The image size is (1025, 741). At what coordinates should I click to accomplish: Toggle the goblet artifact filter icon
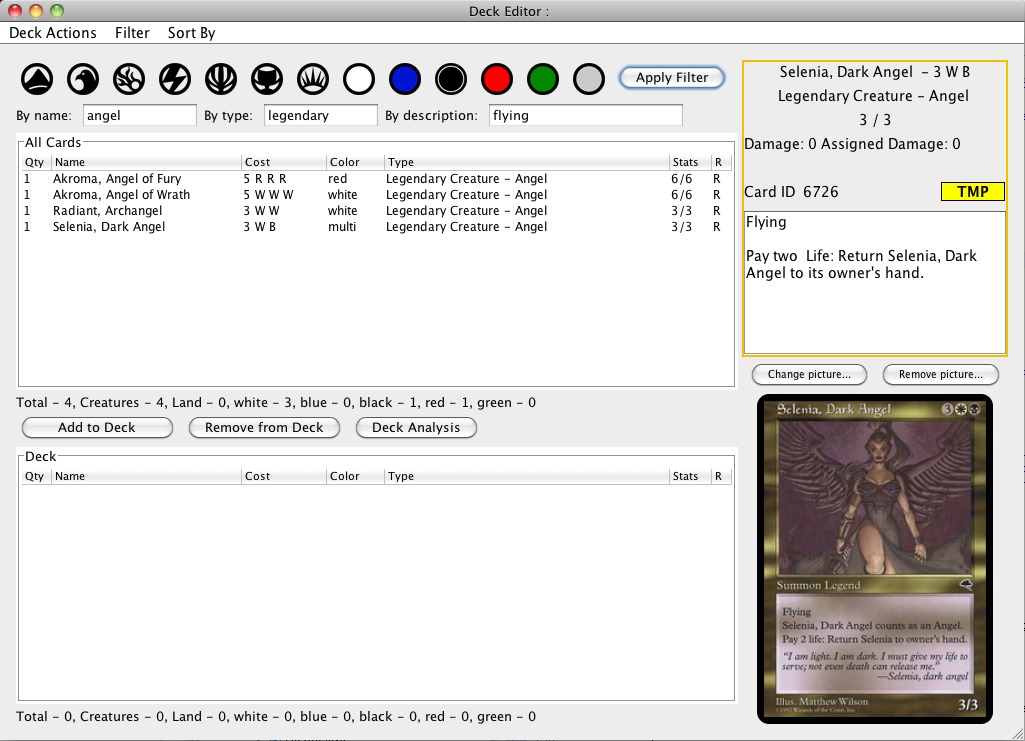point(267,78)
